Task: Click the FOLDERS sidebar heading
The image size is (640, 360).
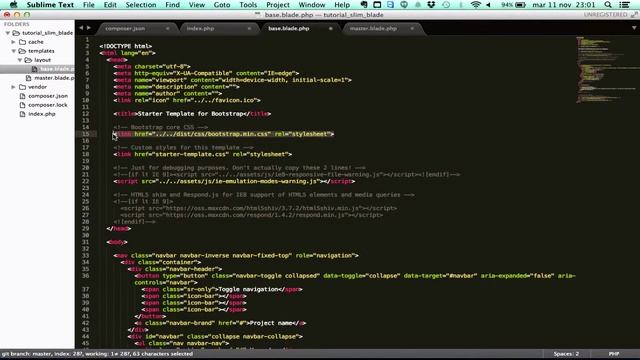Action: pos(17,24)
